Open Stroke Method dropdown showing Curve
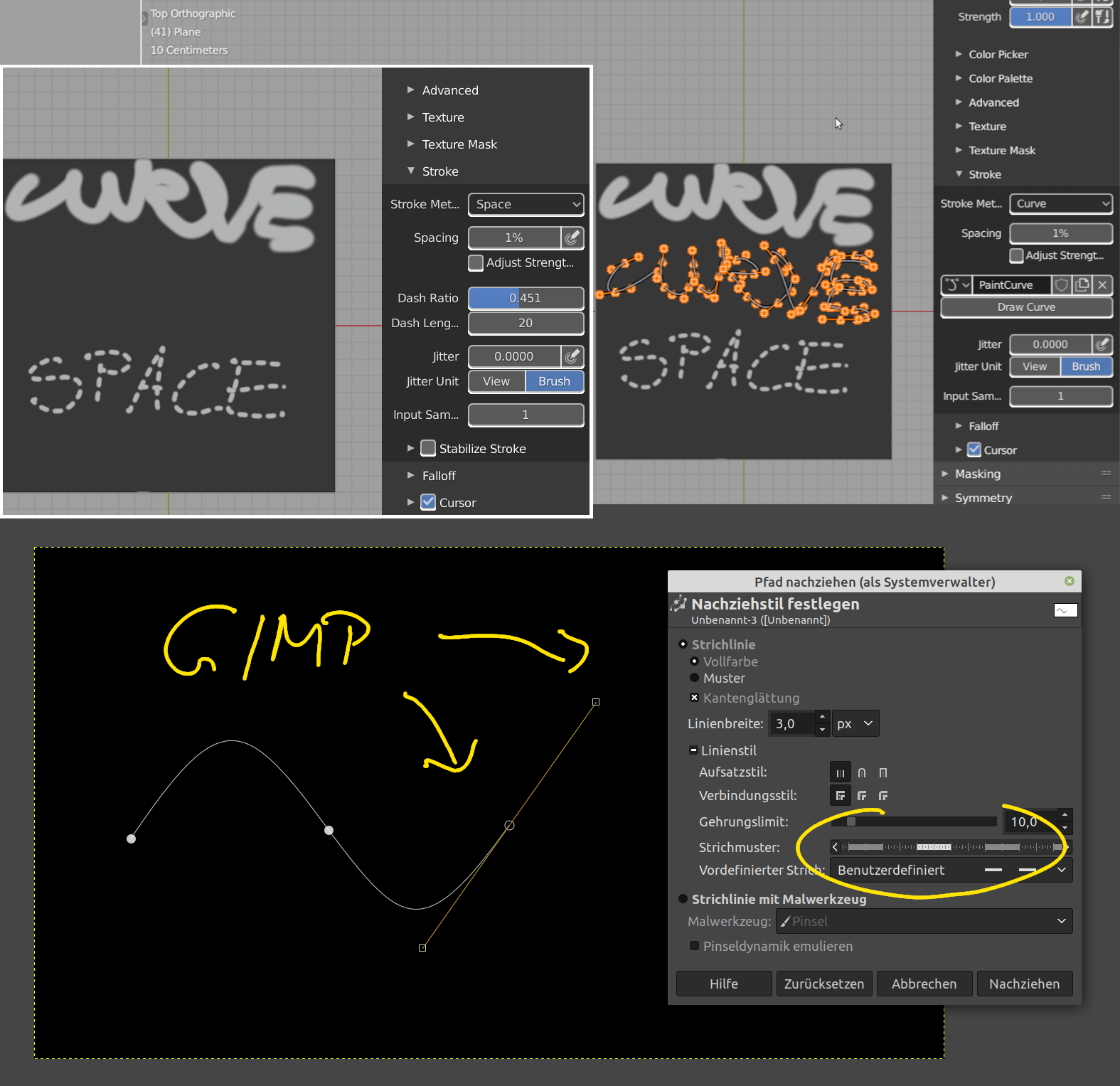Screen dimensions: 1120x1086 pyautogui.click(x=1061, y=203)
